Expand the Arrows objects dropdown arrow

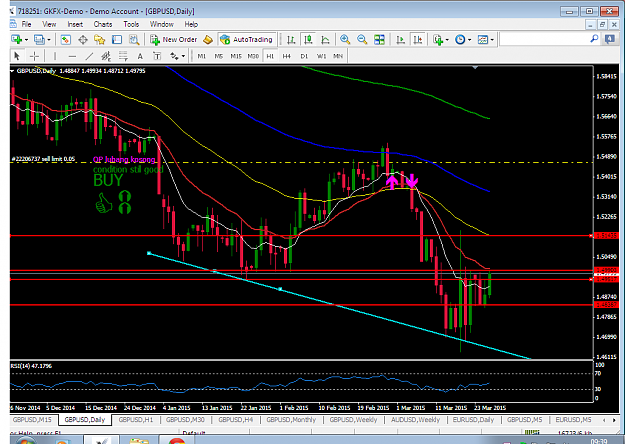[x=183, y=56]
